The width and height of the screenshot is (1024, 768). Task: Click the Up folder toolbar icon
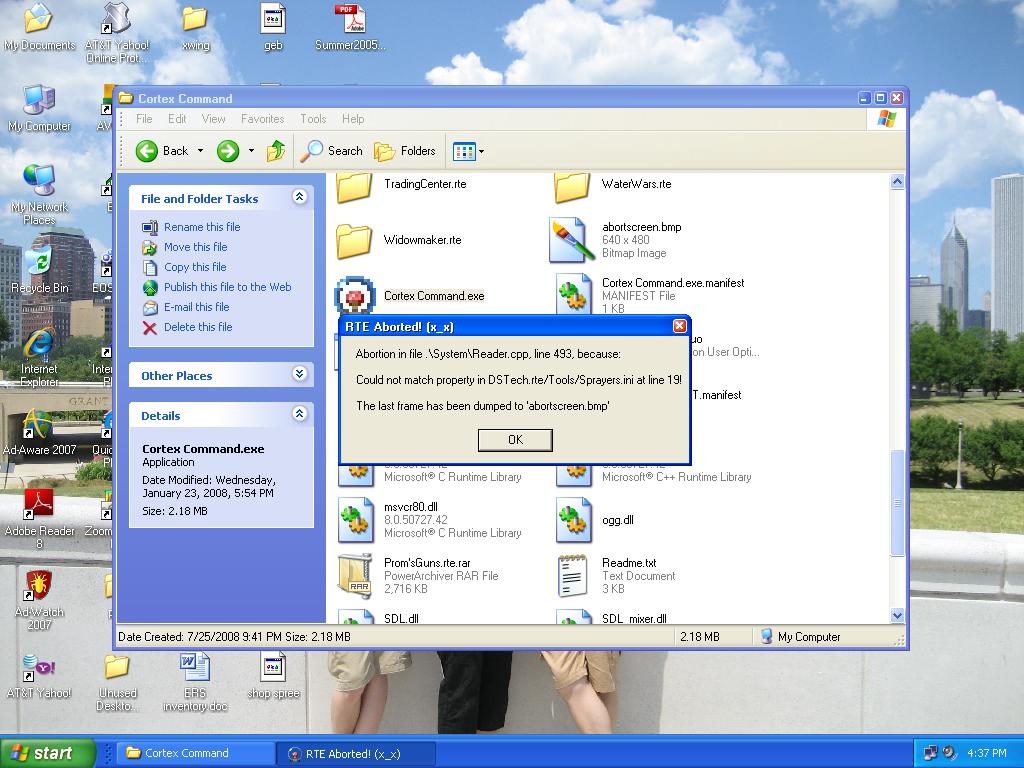[x=276, y=151]
